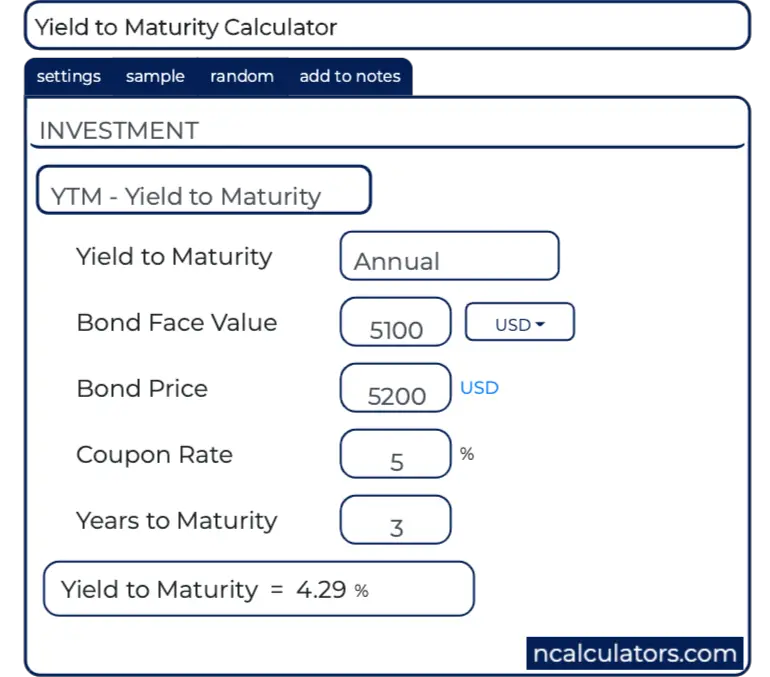Click the Coupon Rate label
770x677 pixels.
(x=155, y=455)
